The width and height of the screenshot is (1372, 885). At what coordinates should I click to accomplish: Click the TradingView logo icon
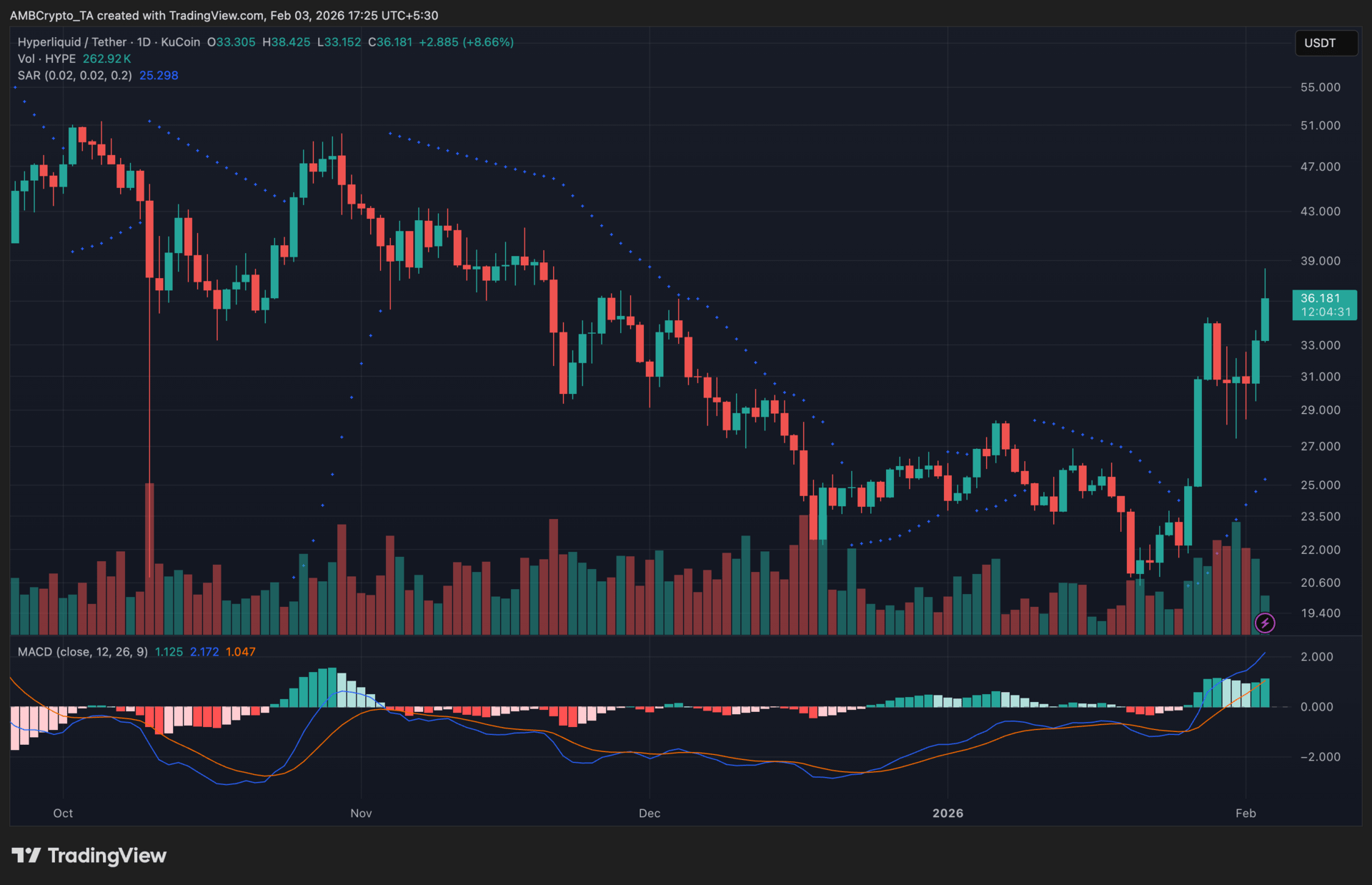(26, 855)
